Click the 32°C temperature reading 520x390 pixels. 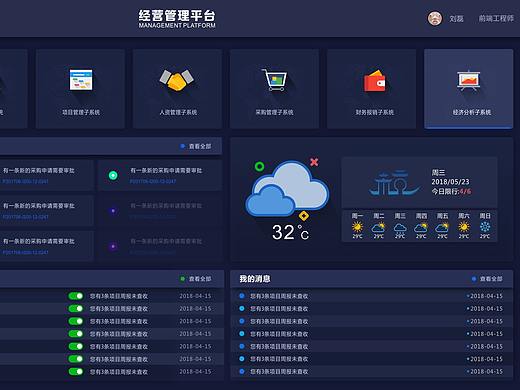coord(290,232)
